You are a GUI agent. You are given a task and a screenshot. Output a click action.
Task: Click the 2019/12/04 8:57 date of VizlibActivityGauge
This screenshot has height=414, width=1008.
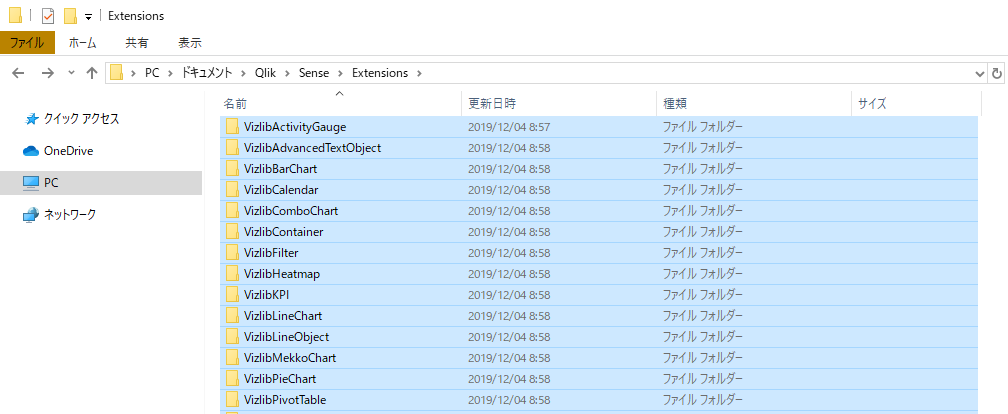point(508,127)
